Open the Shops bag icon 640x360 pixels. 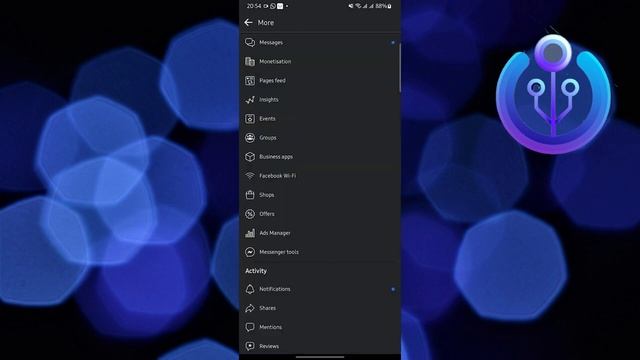250,195
